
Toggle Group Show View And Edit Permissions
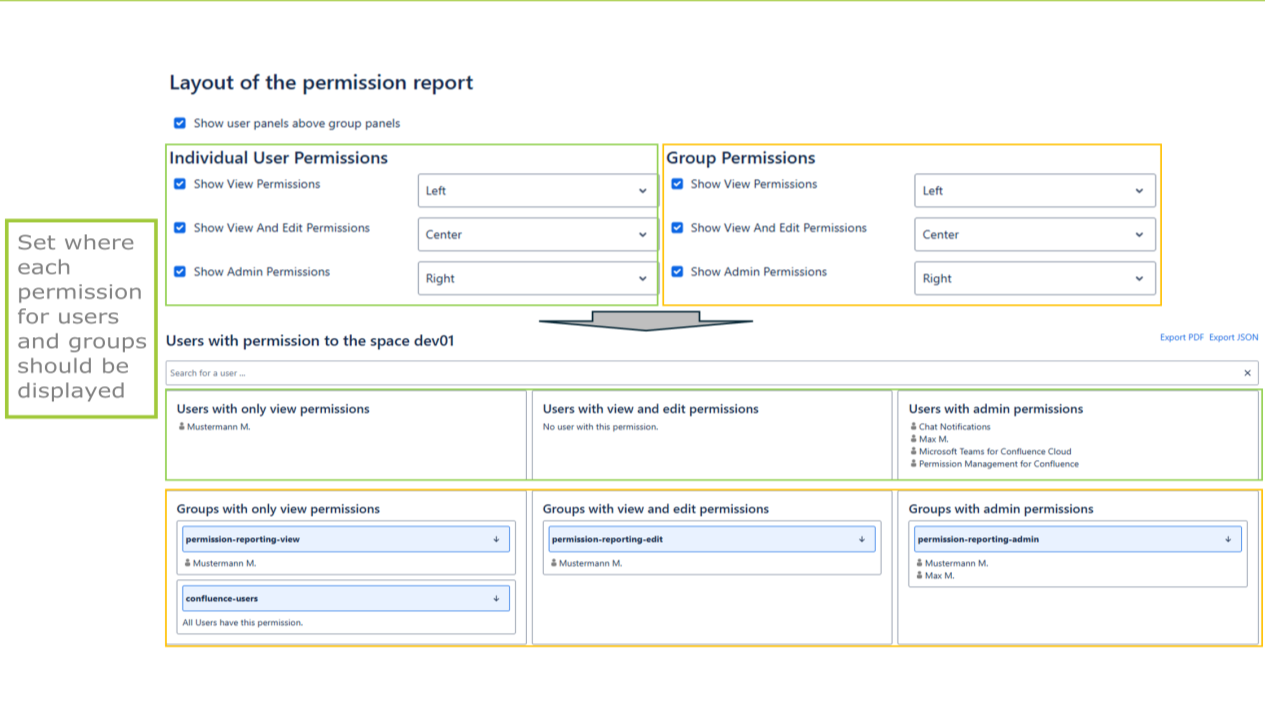(x=677, y=228)
